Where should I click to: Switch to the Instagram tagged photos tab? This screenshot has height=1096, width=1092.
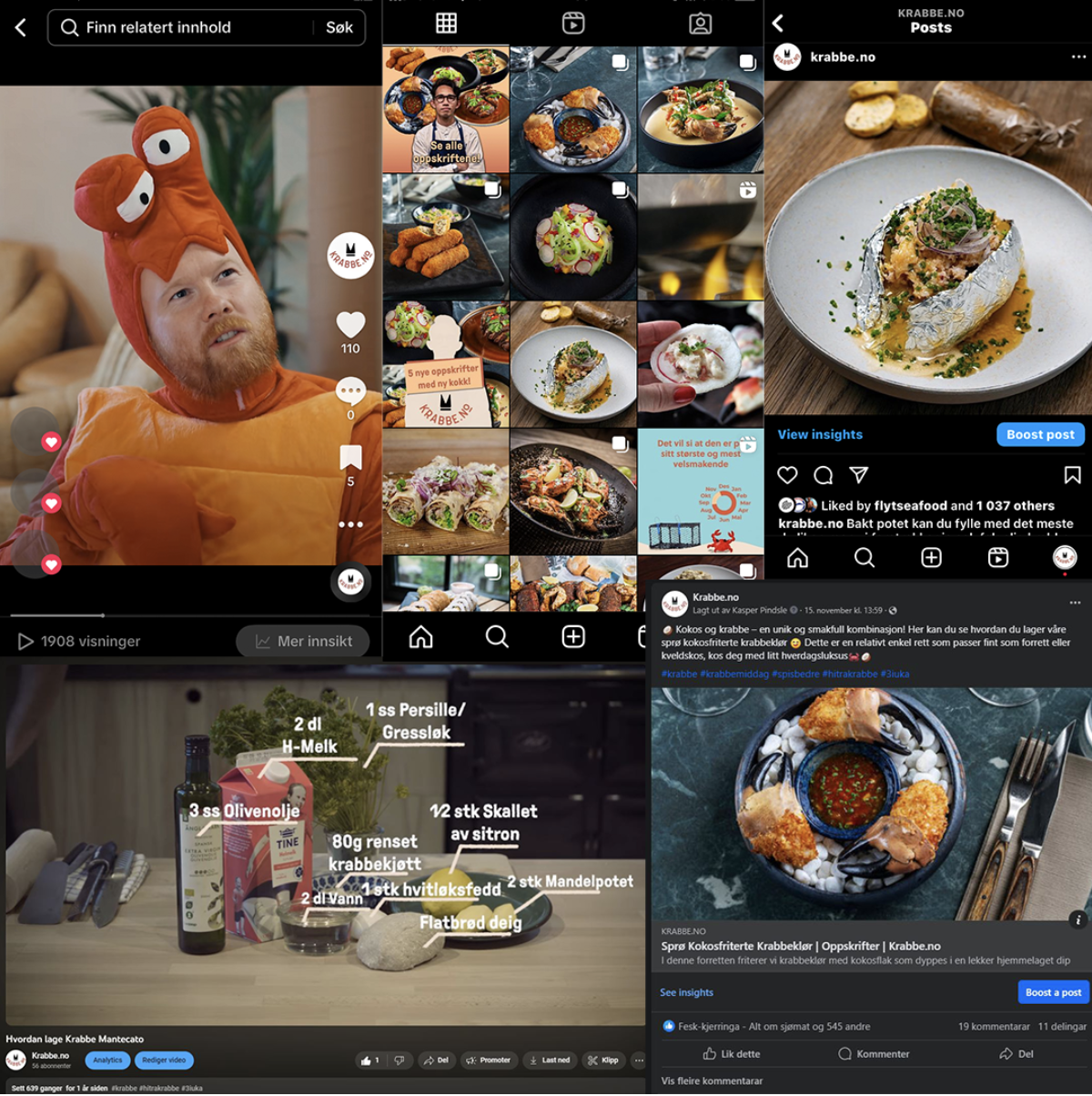(701, 23)
